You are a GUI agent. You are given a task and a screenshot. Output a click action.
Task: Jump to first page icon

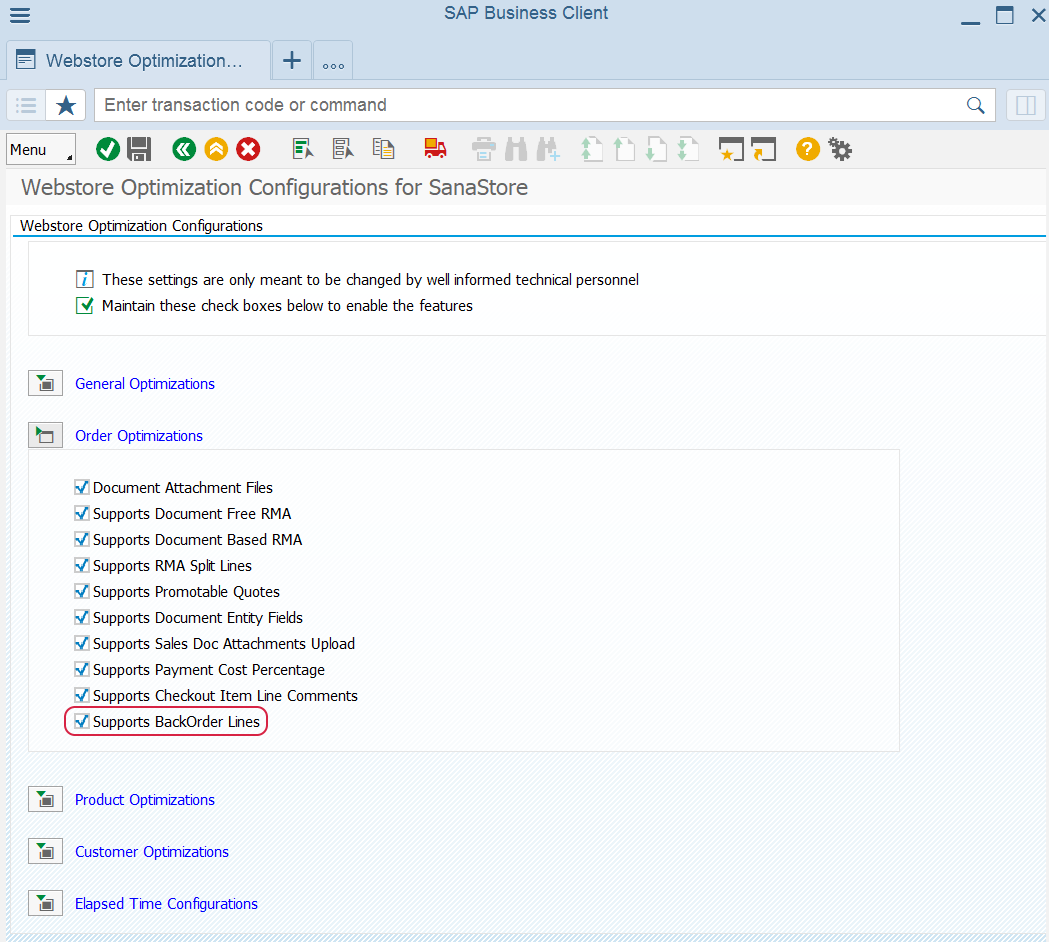[591, 149]
